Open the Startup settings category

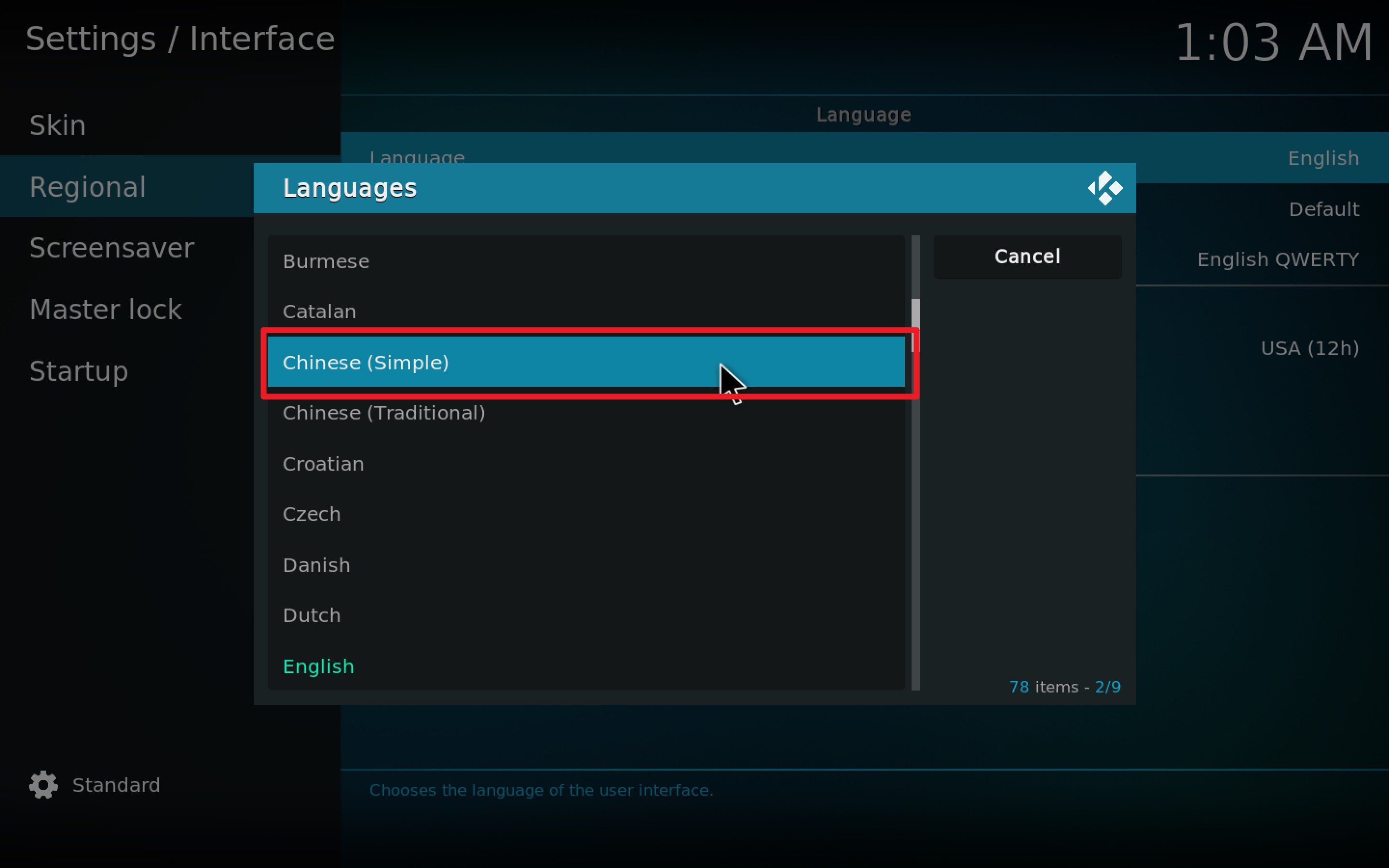[79, 371]
